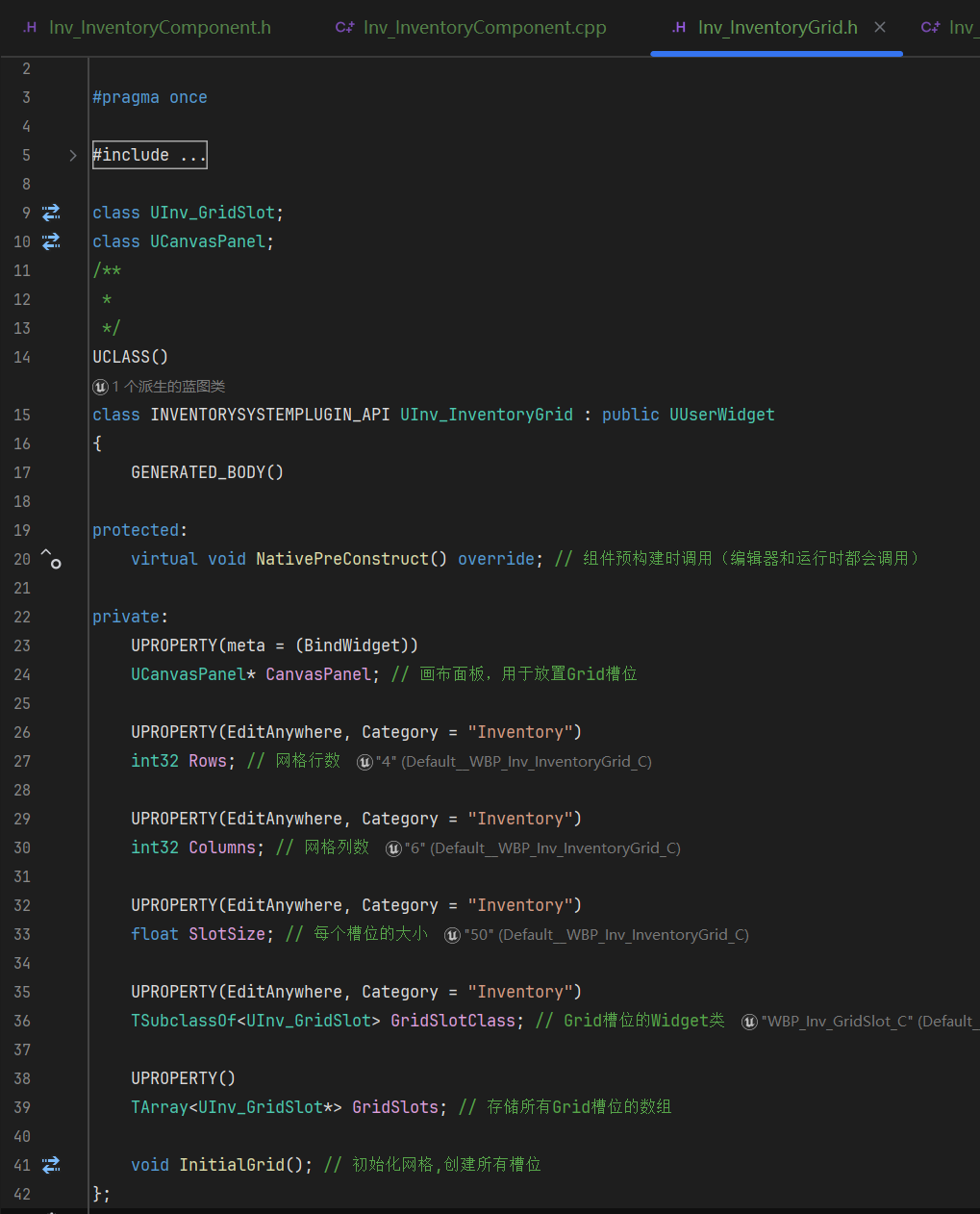Open the partially visible rightmost Inv tab

(x=948, y=28)
